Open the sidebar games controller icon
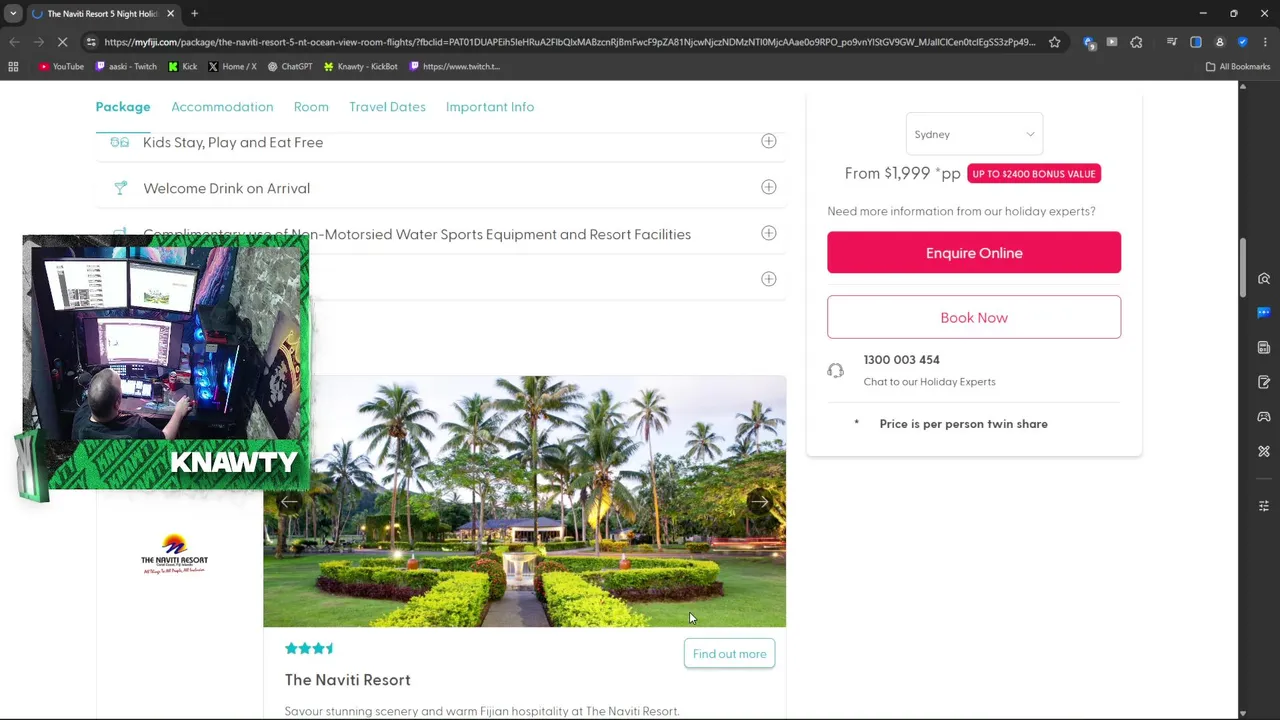1280x720 pixels. pyautogui.click(x=1264, y=416)
